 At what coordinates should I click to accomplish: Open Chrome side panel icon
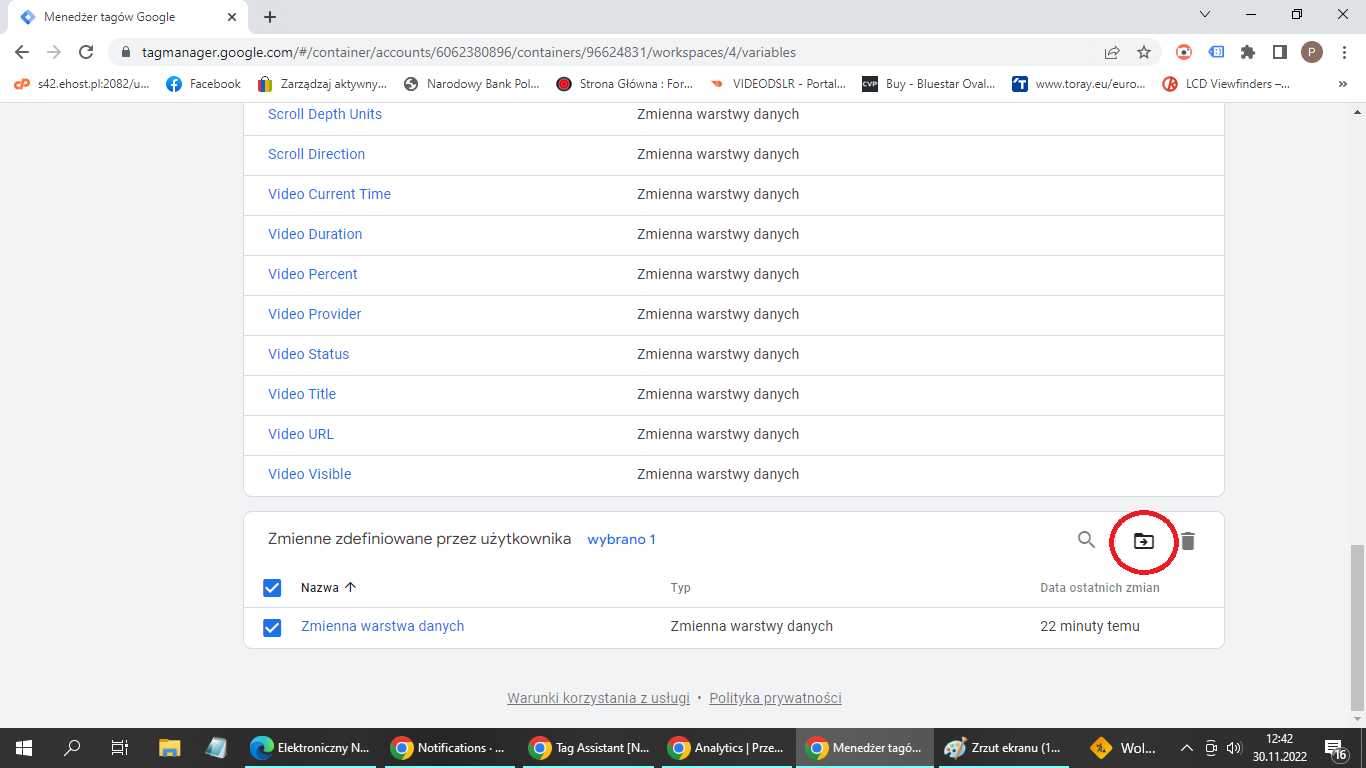tap(1279, 52)
